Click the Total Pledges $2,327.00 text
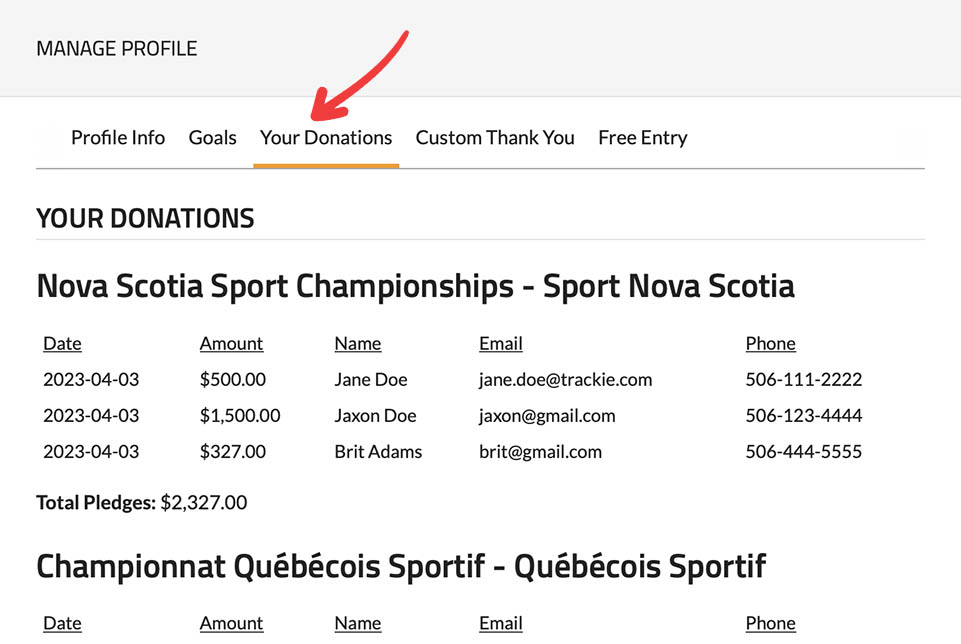This screenshot has width=961, height=644. pos(141,502)
